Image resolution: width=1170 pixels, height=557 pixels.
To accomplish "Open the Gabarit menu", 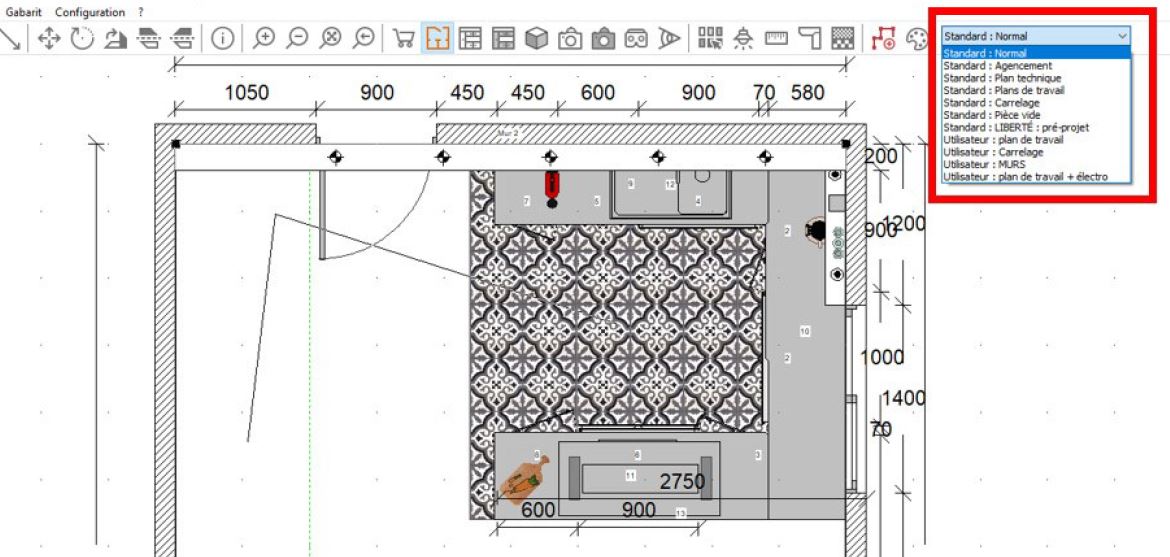I will click(24, 12).
